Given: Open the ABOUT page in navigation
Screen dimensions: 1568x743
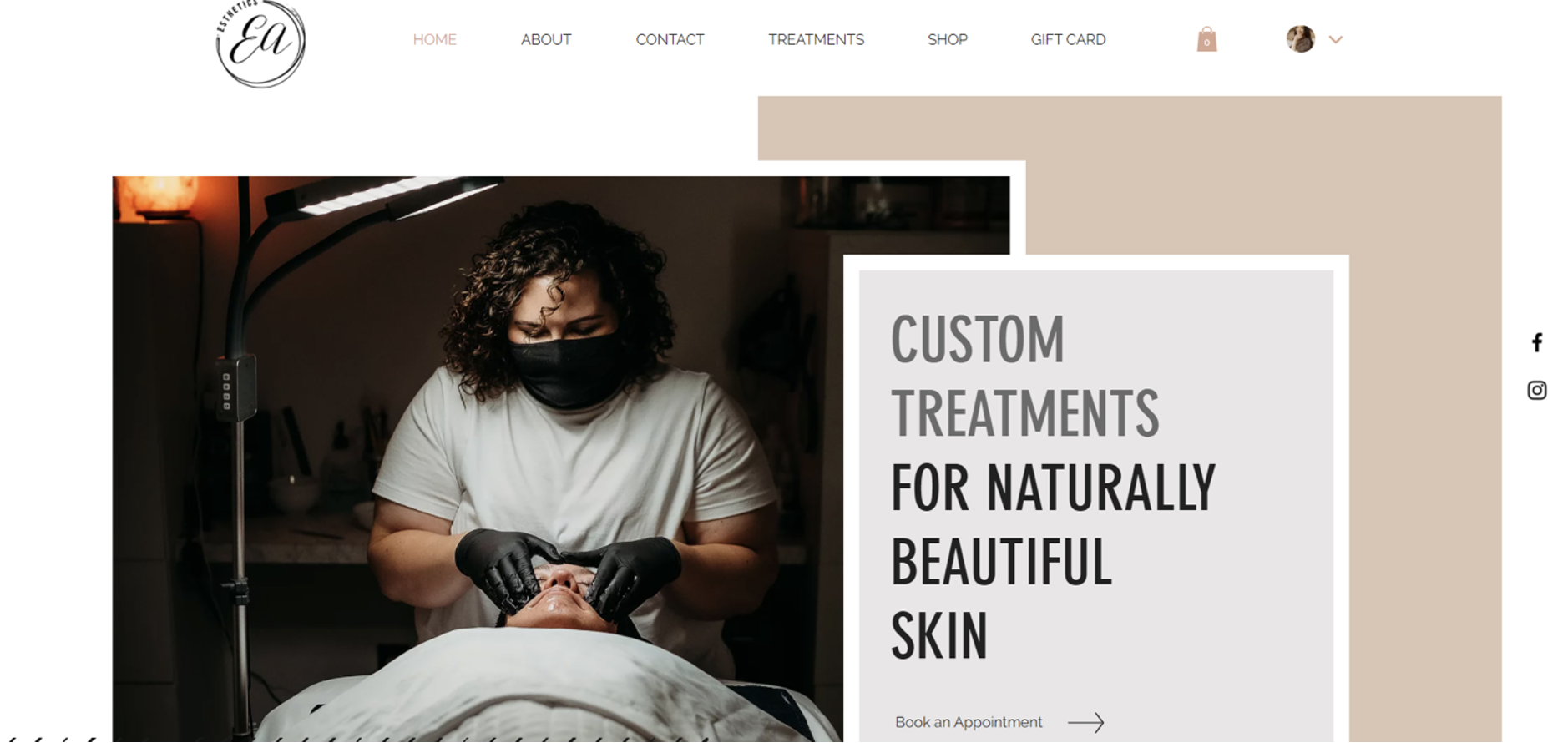Looking at the screenshot, I should (546, 39).
